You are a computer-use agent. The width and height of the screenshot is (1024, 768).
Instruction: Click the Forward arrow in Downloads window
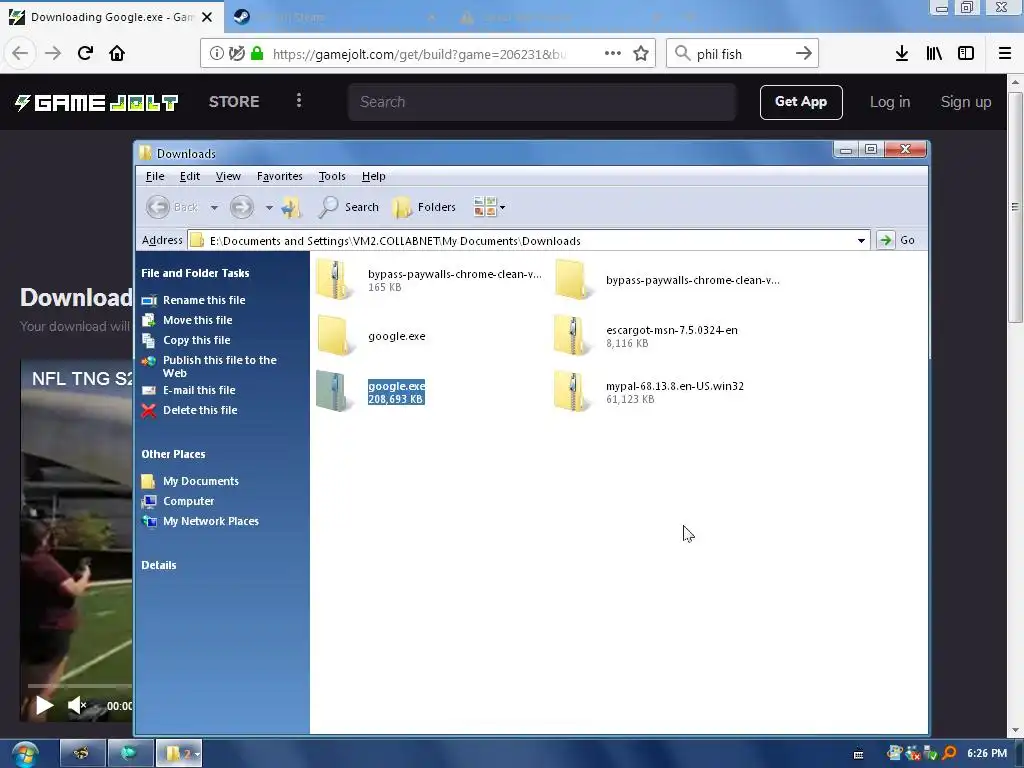[242, 207]
